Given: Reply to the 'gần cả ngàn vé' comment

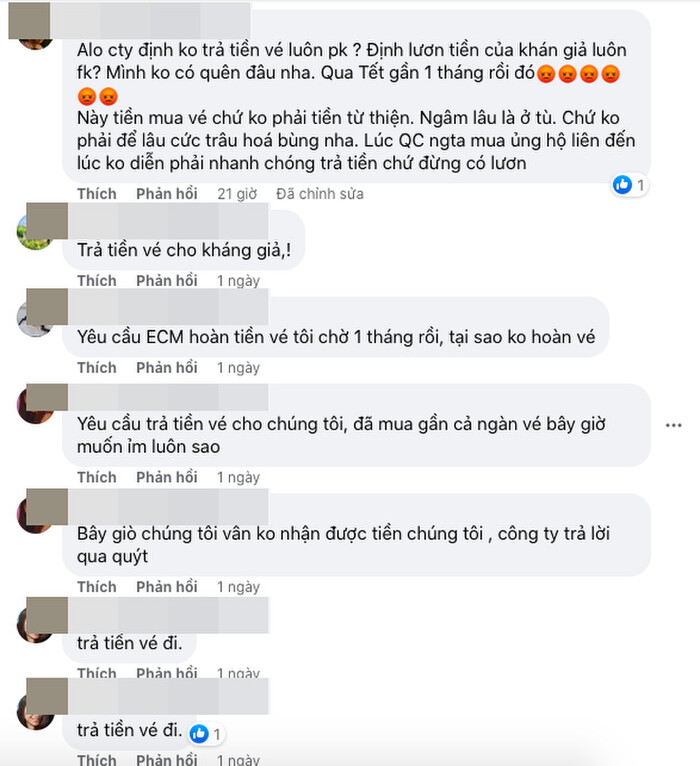Looking at the screenshot, I should pyautogui.click(x=167, y=477).
